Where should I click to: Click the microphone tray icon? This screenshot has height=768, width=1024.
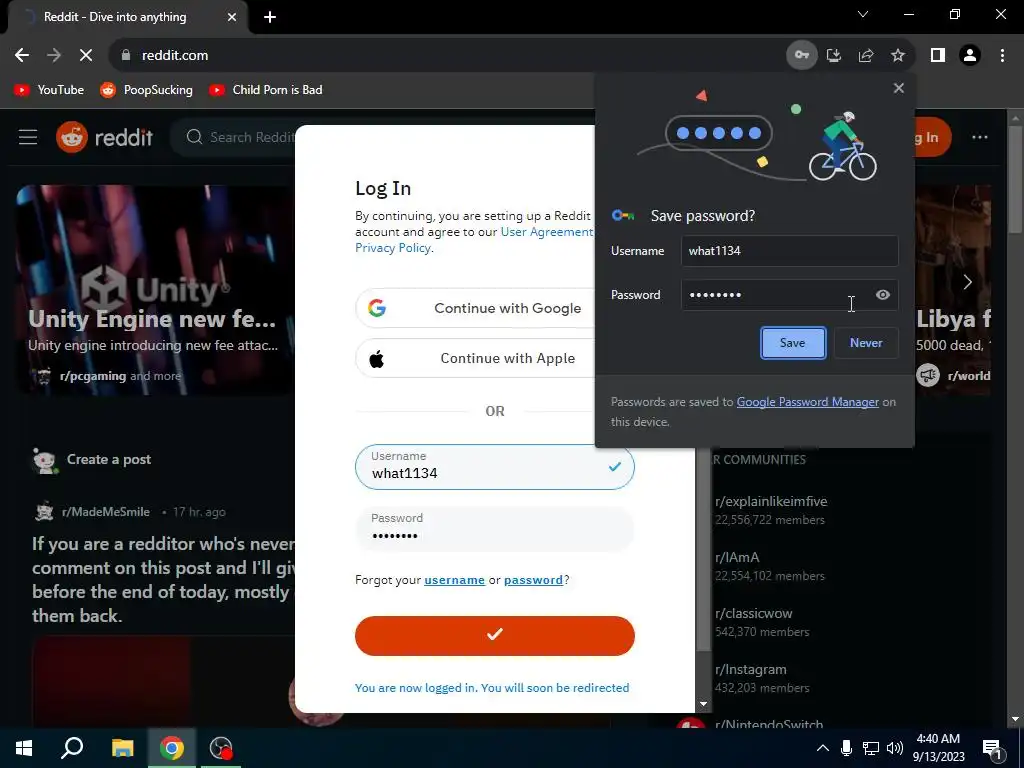[x=846, y=748]
